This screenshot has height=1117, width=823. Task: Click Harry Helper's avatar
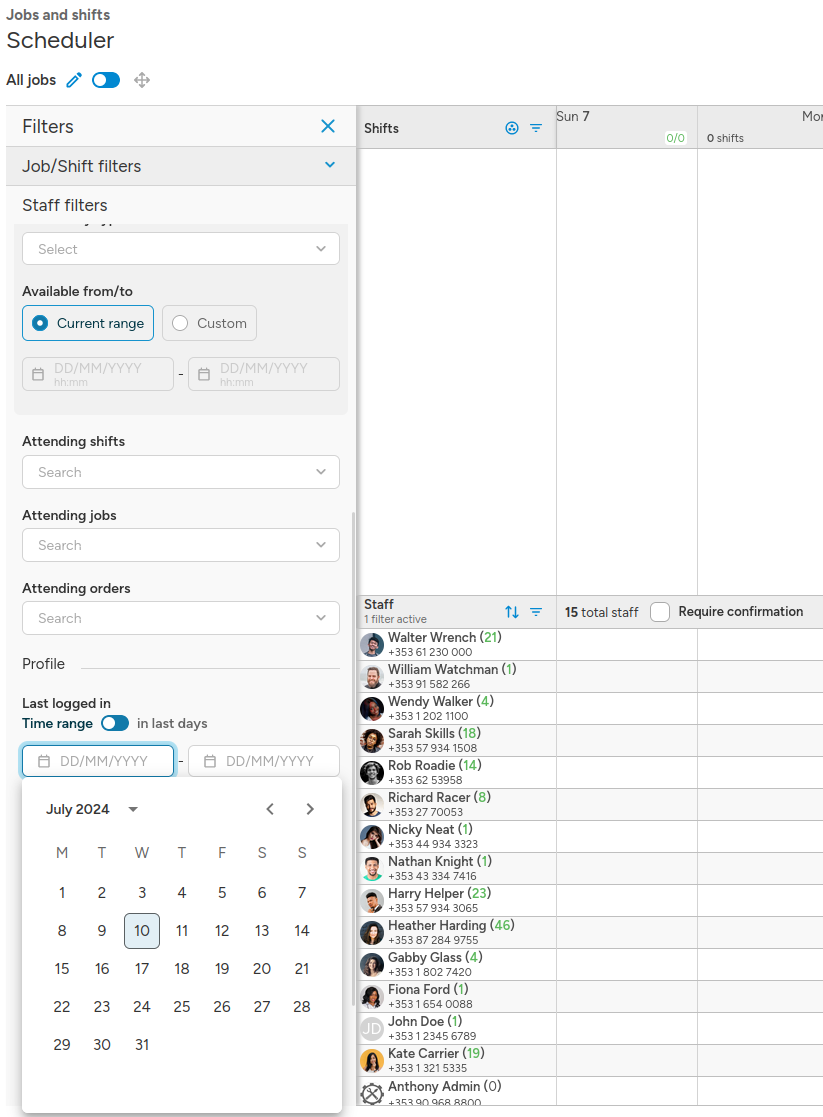tap(372, 901)
